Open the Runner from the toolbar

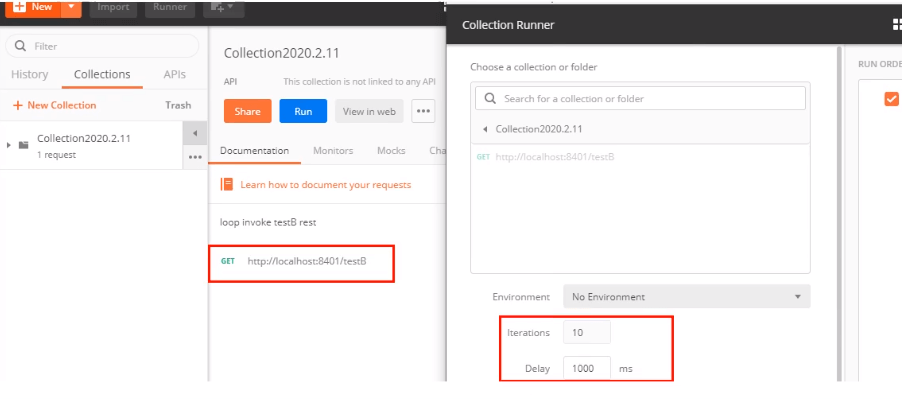[170, 8]
